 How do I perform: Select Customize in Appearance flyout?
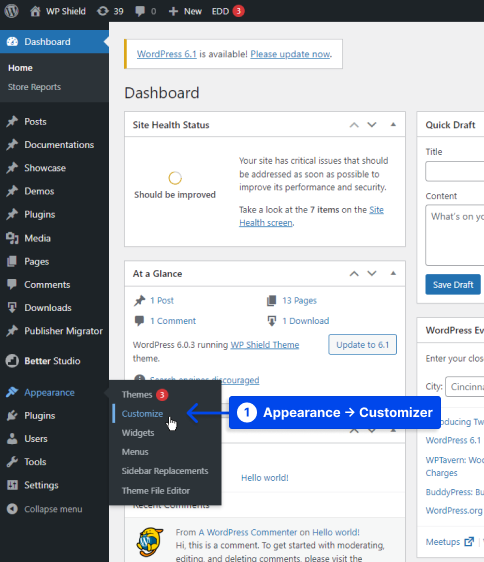click(x=142, y=414)
